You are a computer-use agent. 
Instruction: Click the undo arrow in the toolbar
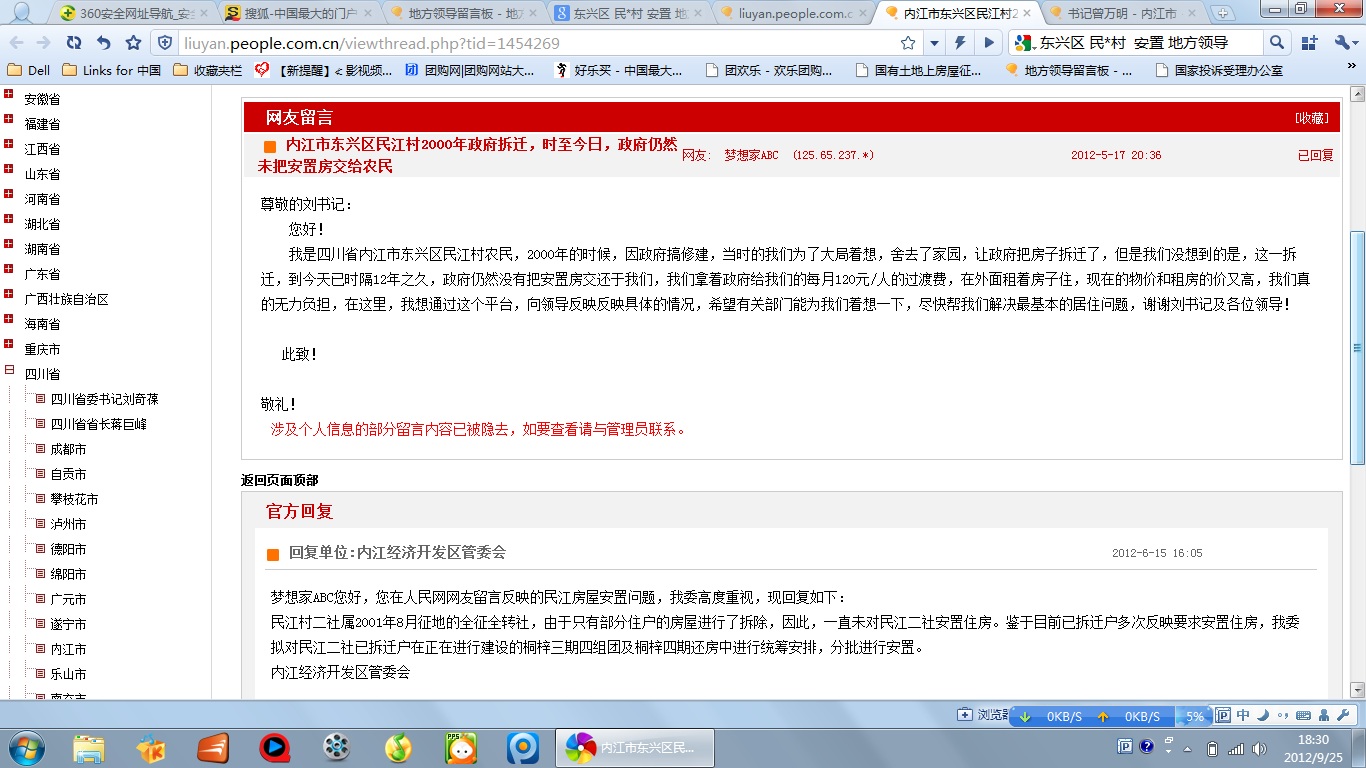(x=103, y=43)
